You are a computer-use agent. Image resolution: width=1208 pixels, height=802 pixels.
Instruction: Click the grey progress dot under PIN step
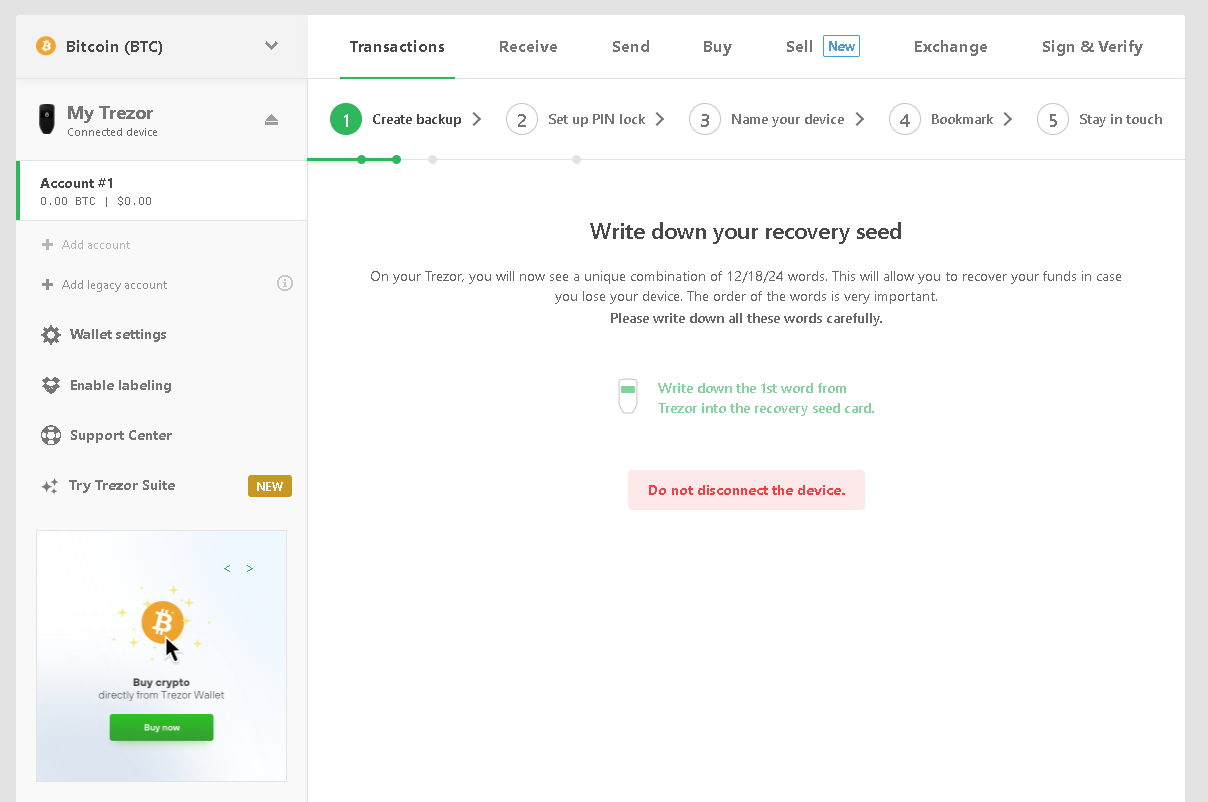point(576,159)
